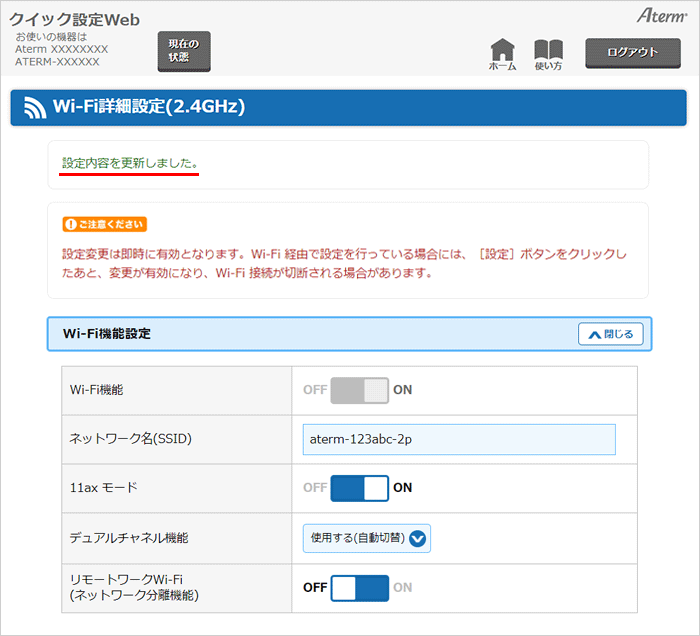Open the デュアルチャネル機能 dropdown
This screenshot has height=636, width=700.
click(x=367, y=538)
